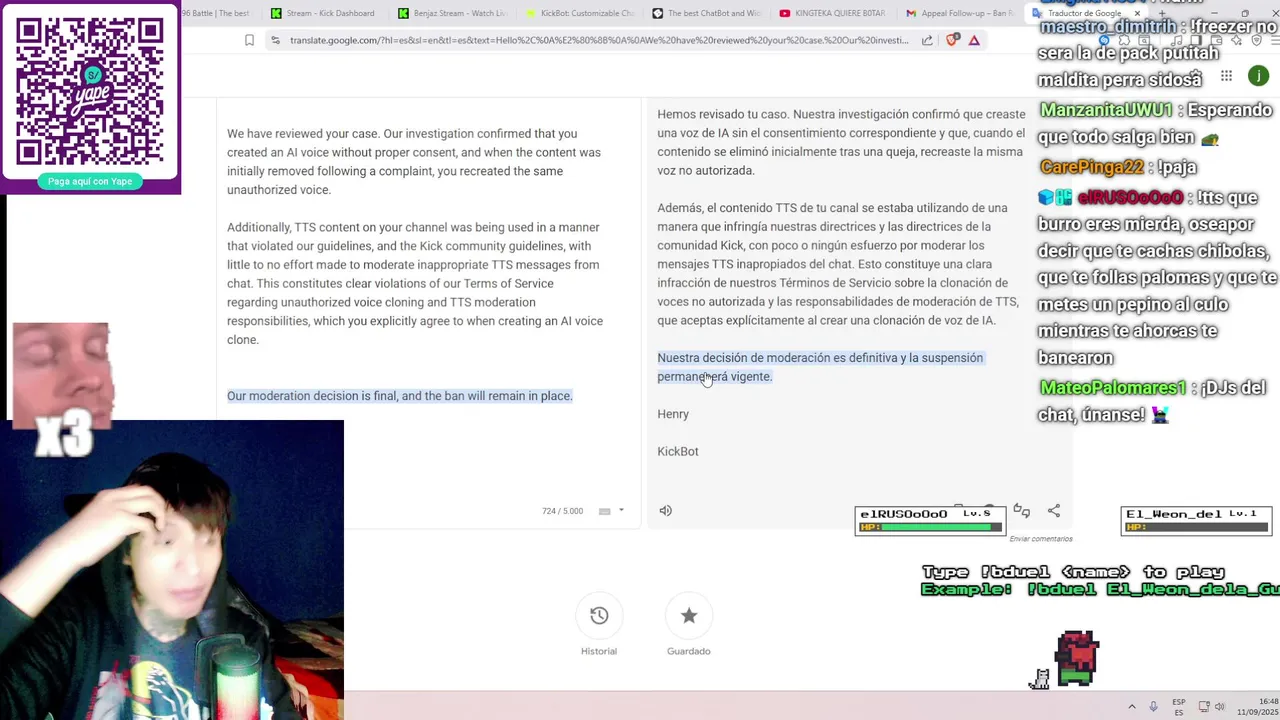Click the small white pixel cat sprite
1280x720 pixels.
pyautogui.click(x=1040, y=679)
